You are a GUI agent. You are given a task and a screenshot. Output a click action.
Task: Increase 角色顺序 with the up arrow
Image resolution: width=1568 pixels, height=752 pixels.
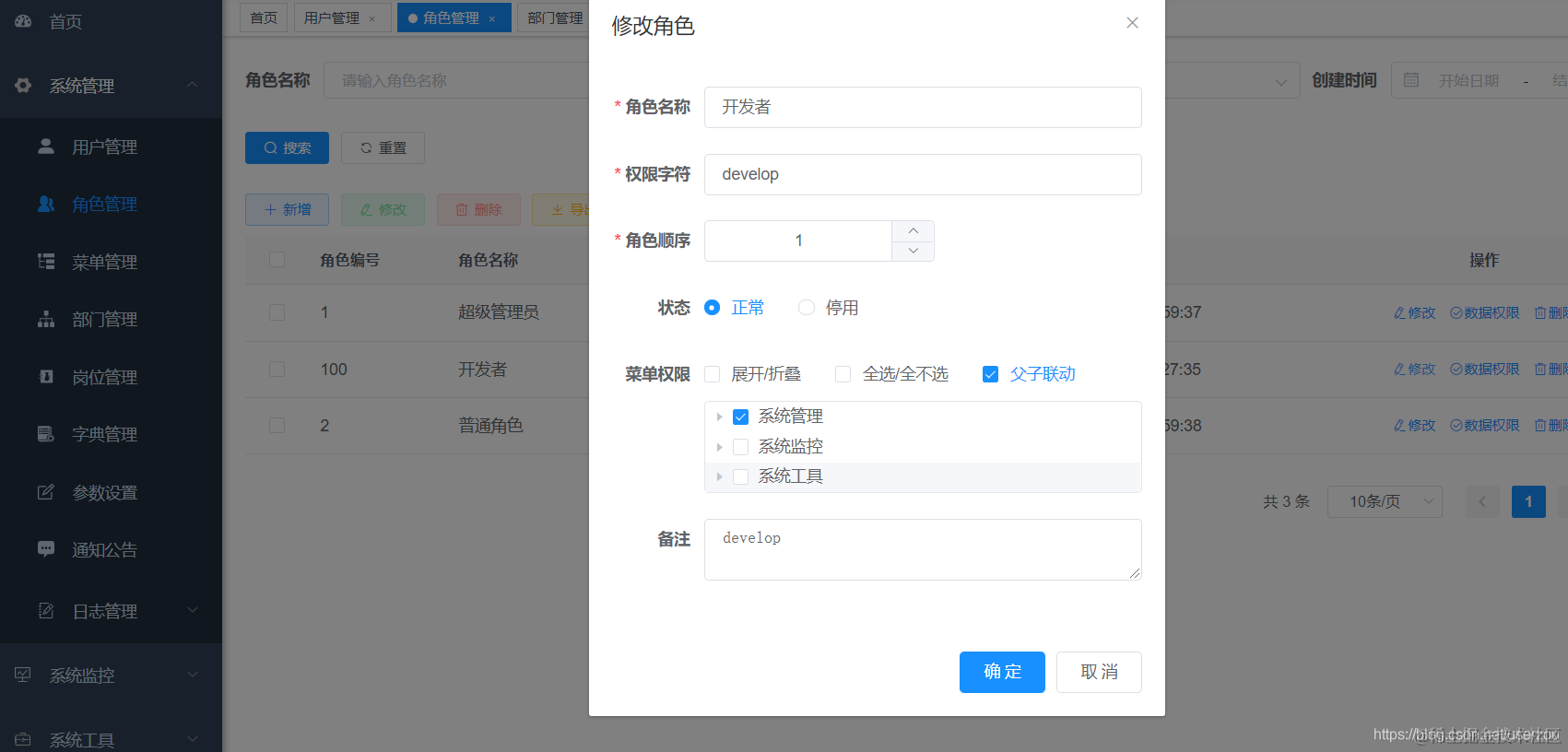tap(913, 230)
